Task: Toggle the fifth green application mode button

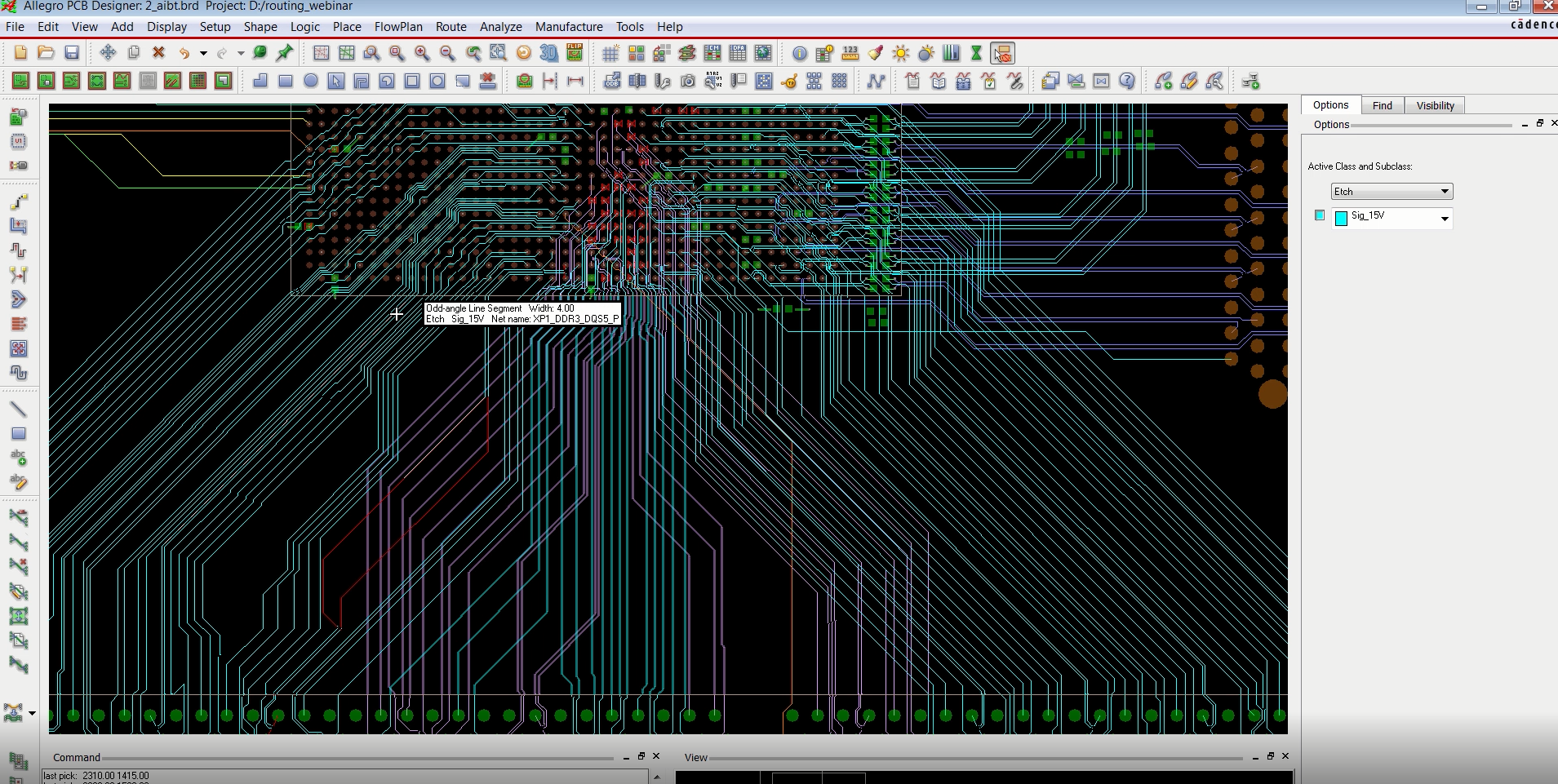Action: (122, 81)
